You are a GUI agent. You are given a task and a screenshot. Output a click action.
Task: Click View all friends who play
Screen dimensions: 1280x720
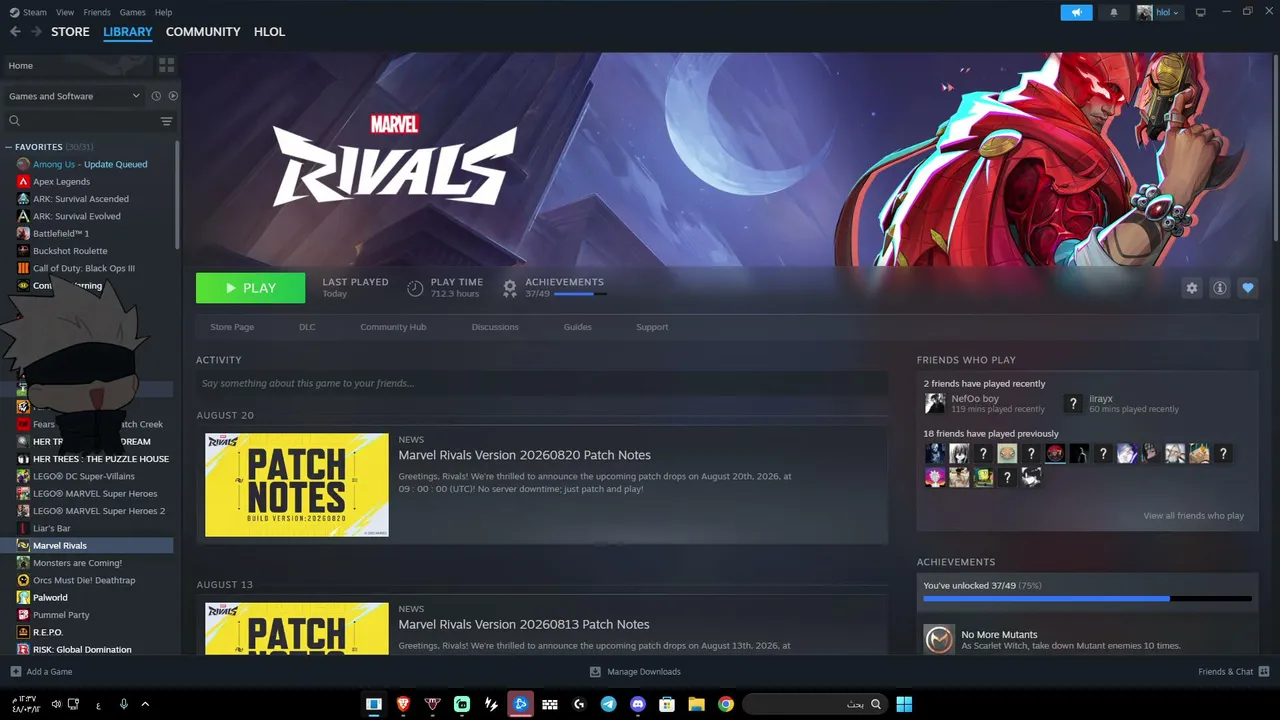[1194, 516]
